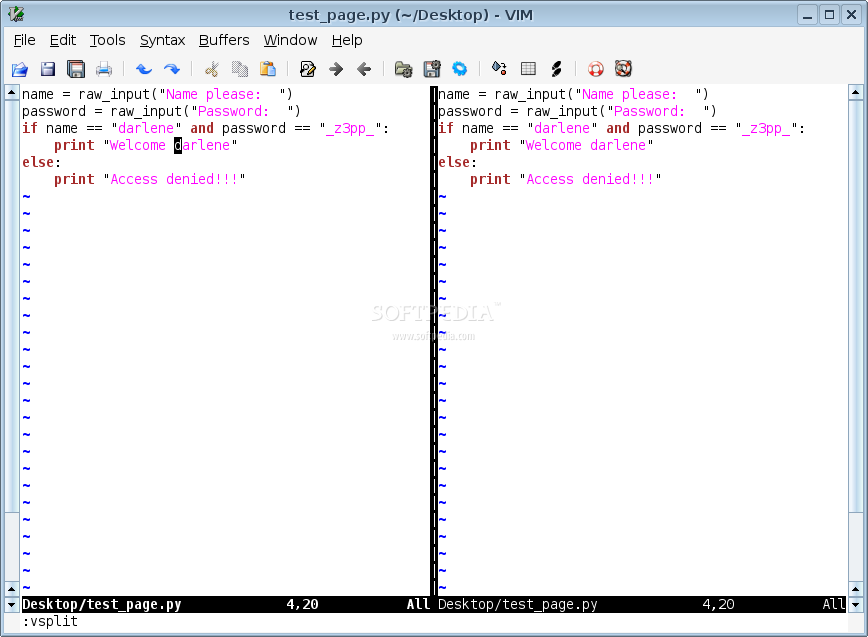The height and width of the screenshot is (637, 868).
Task: Click the left scrollbar's bottom down arrow
Action: coord(12,604)
